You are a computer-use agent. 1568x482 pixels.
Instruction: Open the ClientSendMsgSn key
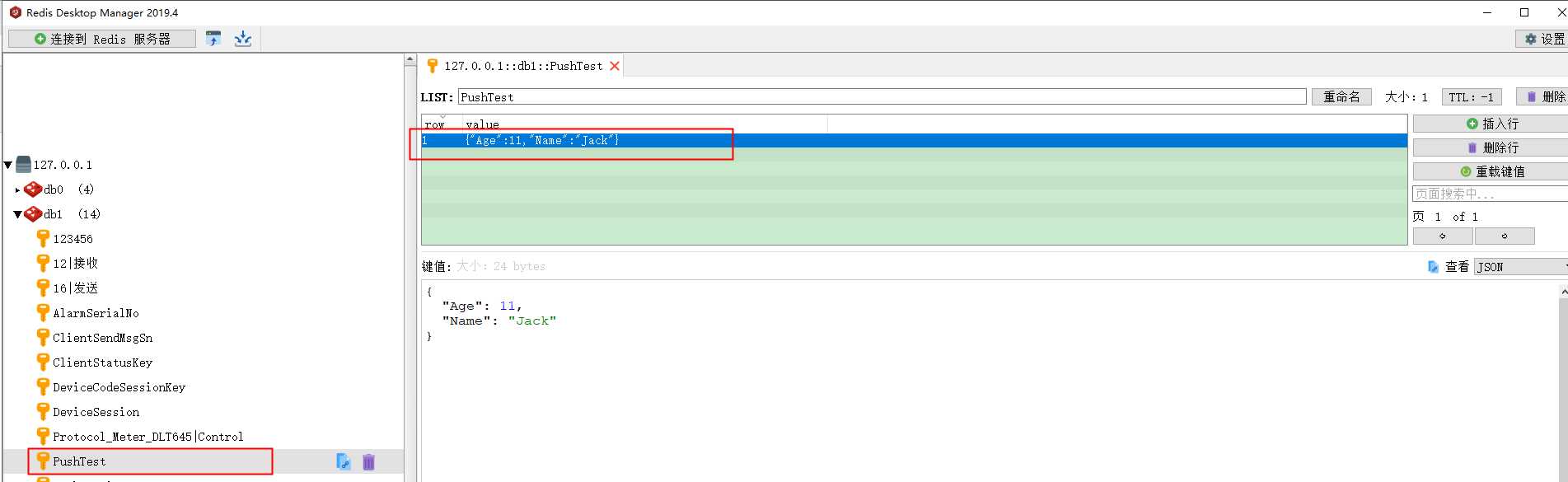click(102, 338)
